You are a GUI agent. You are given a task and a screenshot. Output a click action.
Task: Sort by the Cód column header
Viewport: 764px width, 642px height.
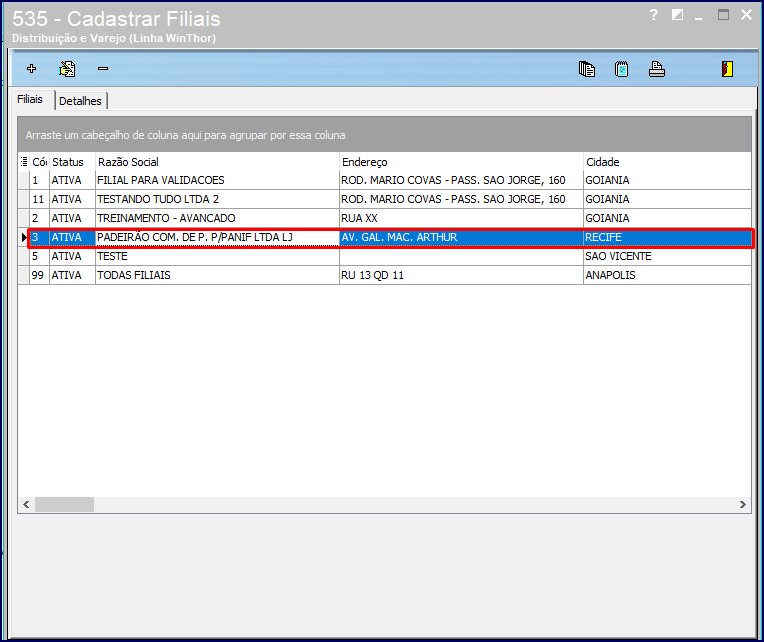[x=39, y=162]
